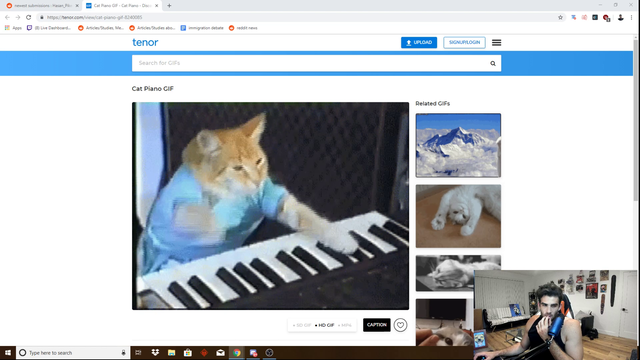This screenshot has height=360, width=640.
Task: Open the red diamond taskbar app
Action: click(204, 353)
